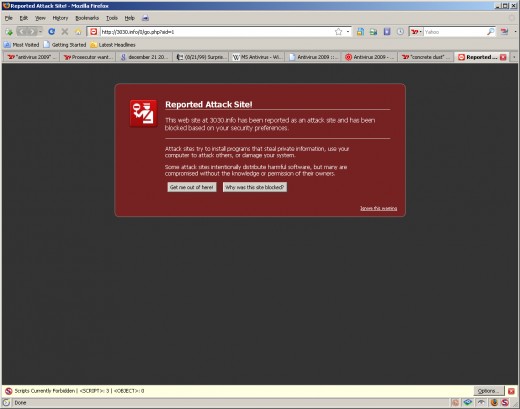Go forward with the Forward arrow button
This screenshot has width=520, height=409.
[32, 32]
